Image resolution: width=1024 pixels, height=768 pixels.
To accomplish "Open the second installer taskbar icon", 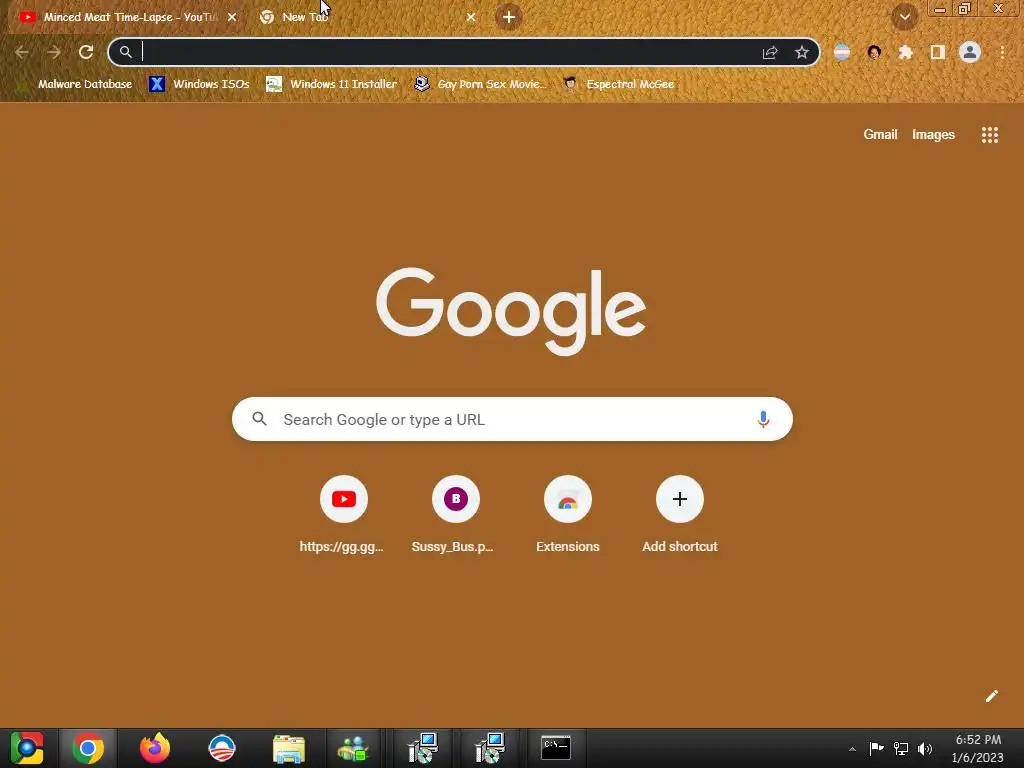I will [490, 748].
